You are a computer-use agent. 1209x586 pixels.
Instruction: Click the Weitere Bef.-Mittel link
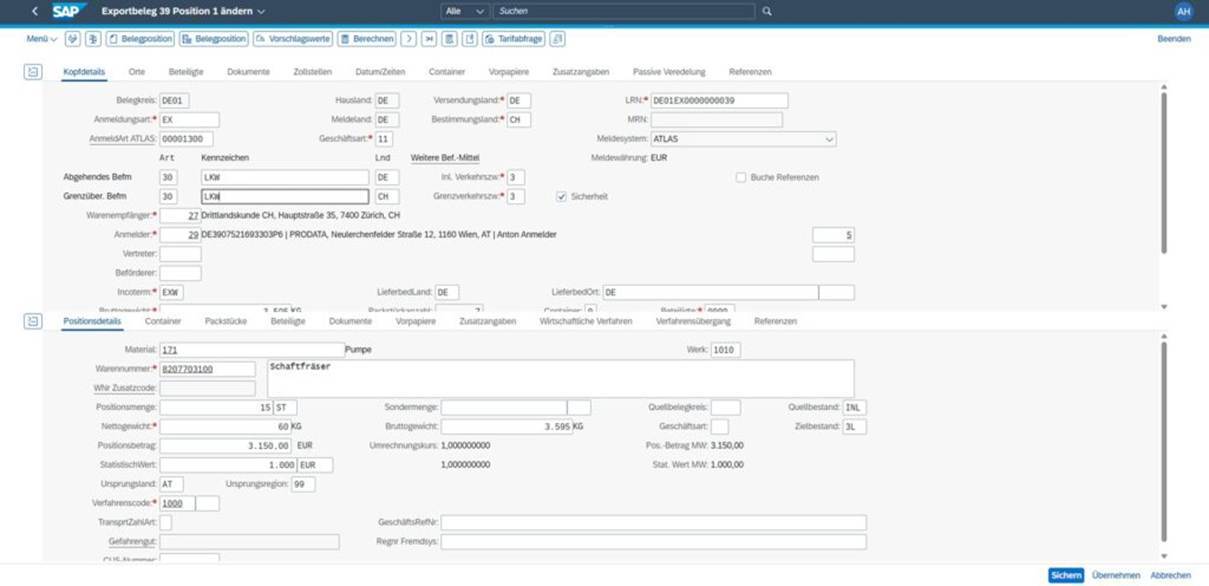pyautogui.click(x=445, y=157)
